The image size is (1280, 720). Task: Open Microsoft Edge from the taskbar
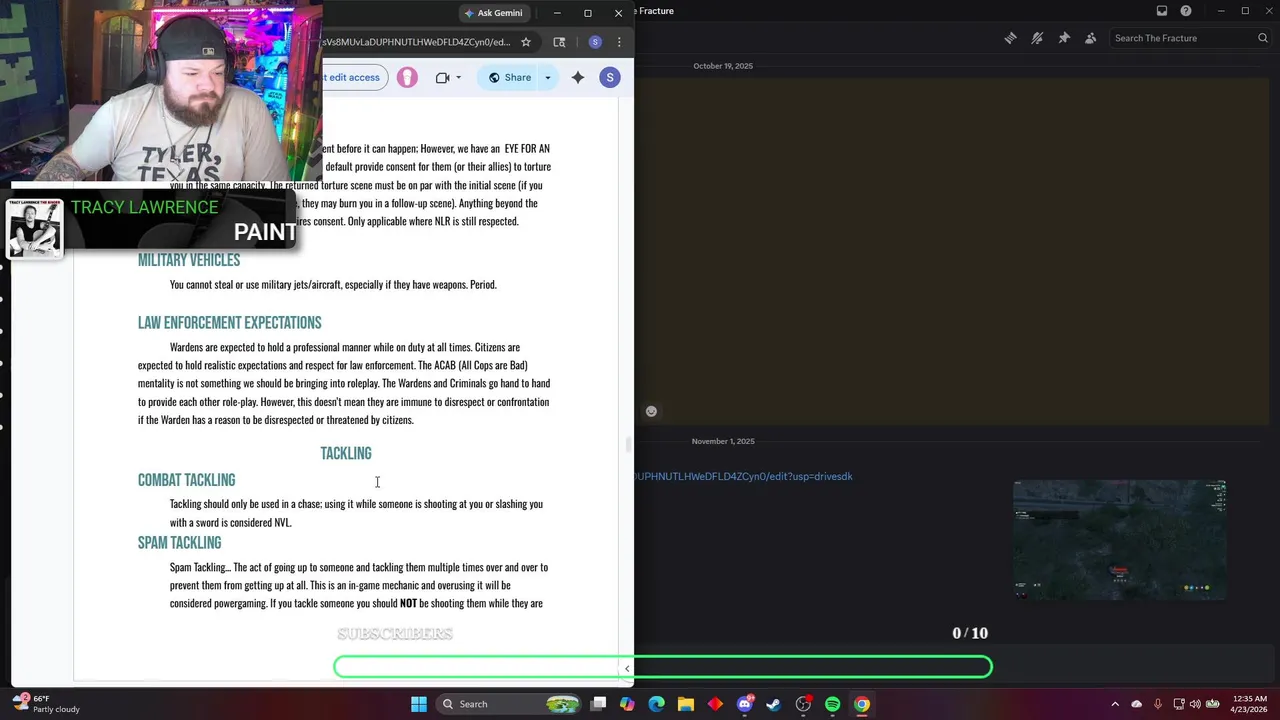coord(656,704)
